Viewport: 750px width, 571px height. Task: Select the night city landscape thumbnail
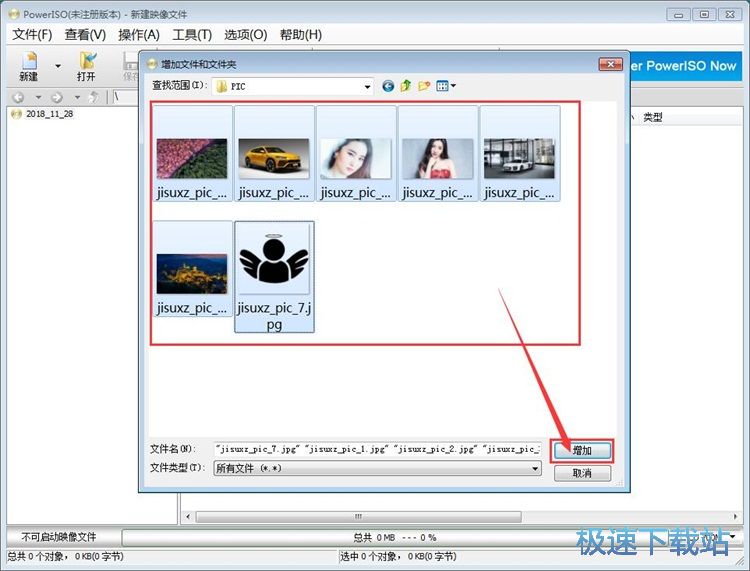[192, 269]
